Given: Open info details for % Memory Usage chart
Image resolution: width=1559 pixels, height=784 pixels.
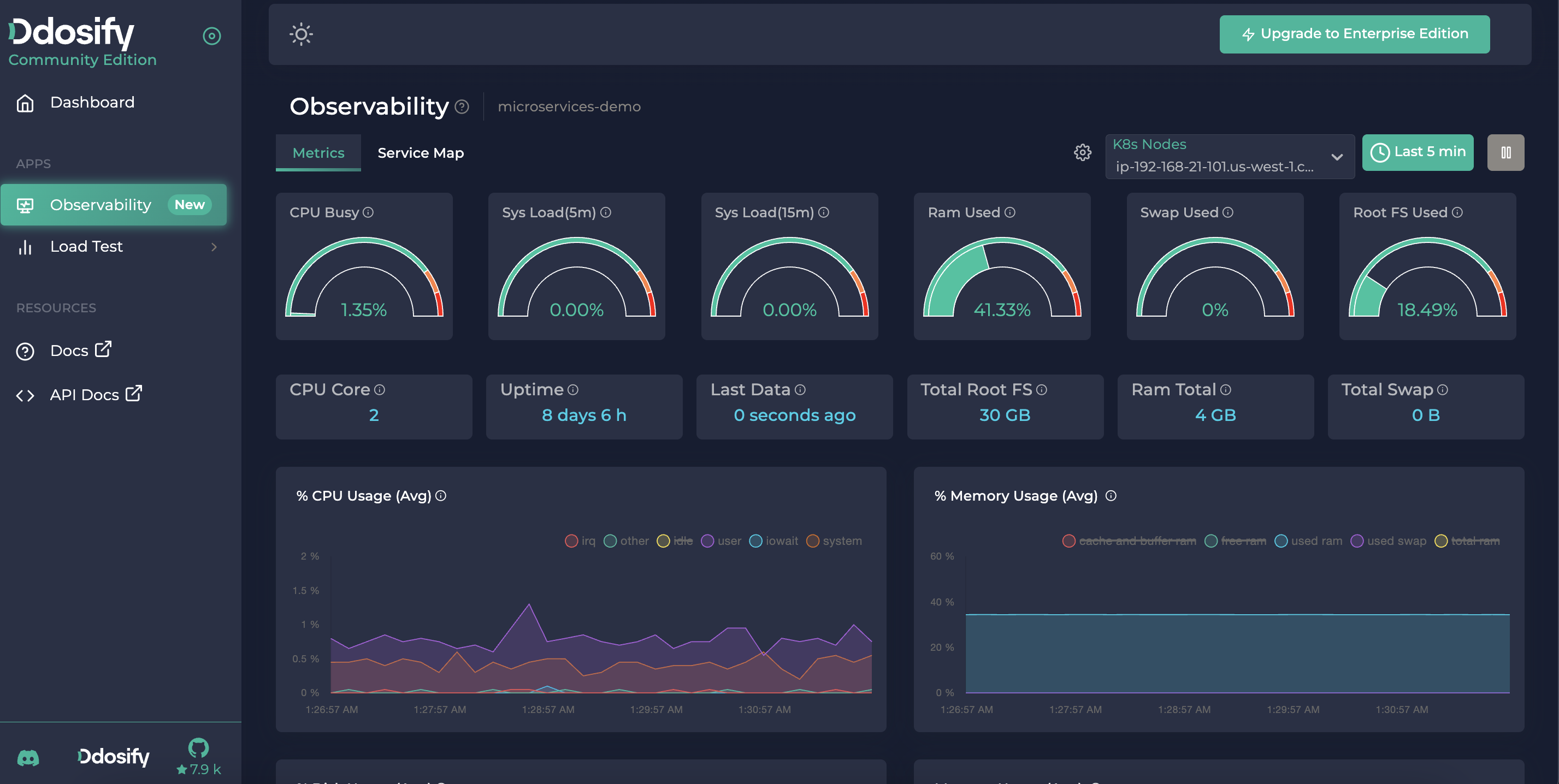Looking at the screenshot, I should click(x=1112, y=495).
